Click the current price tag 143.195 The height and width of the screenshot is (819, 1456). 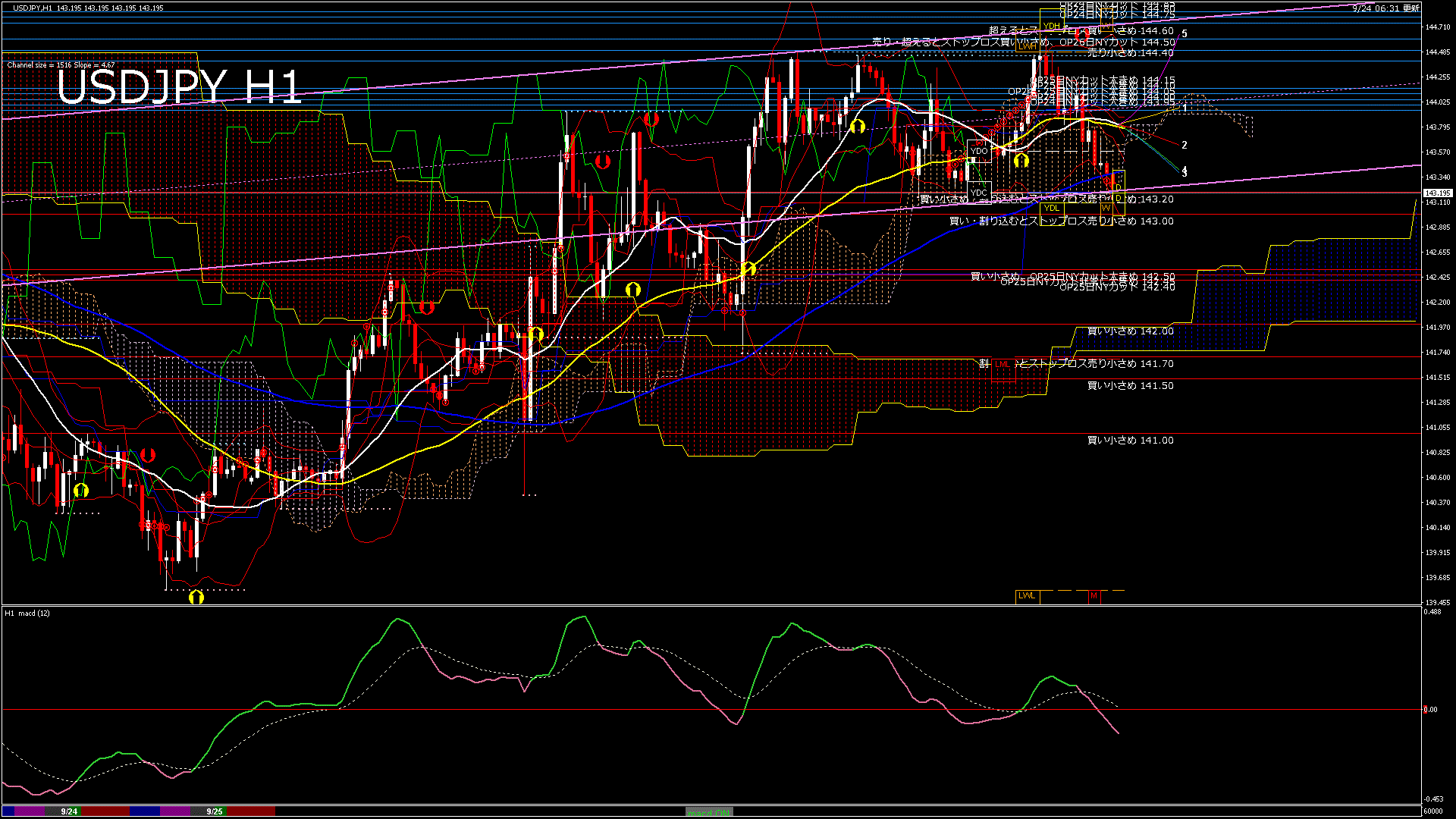coord(1436,193)
